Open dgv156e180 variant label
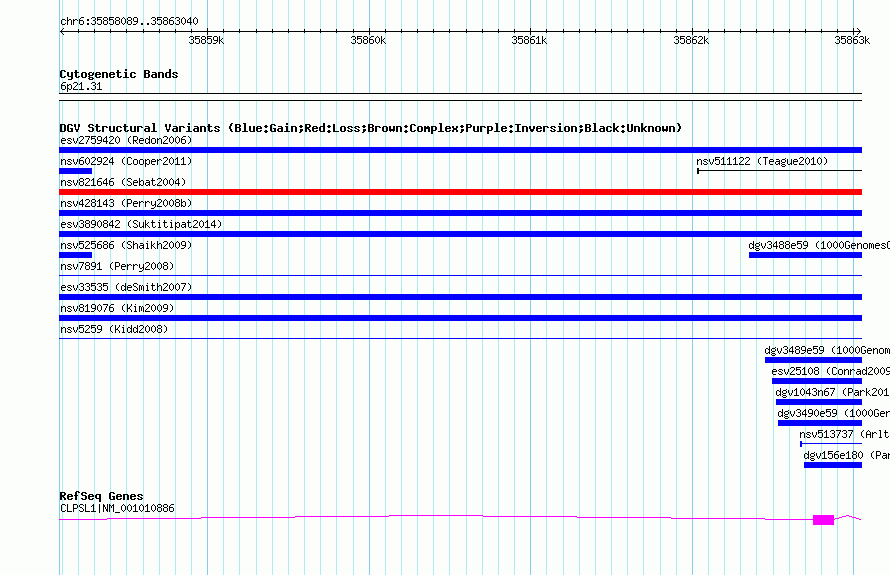890x575 pixels. coord(846,455)
